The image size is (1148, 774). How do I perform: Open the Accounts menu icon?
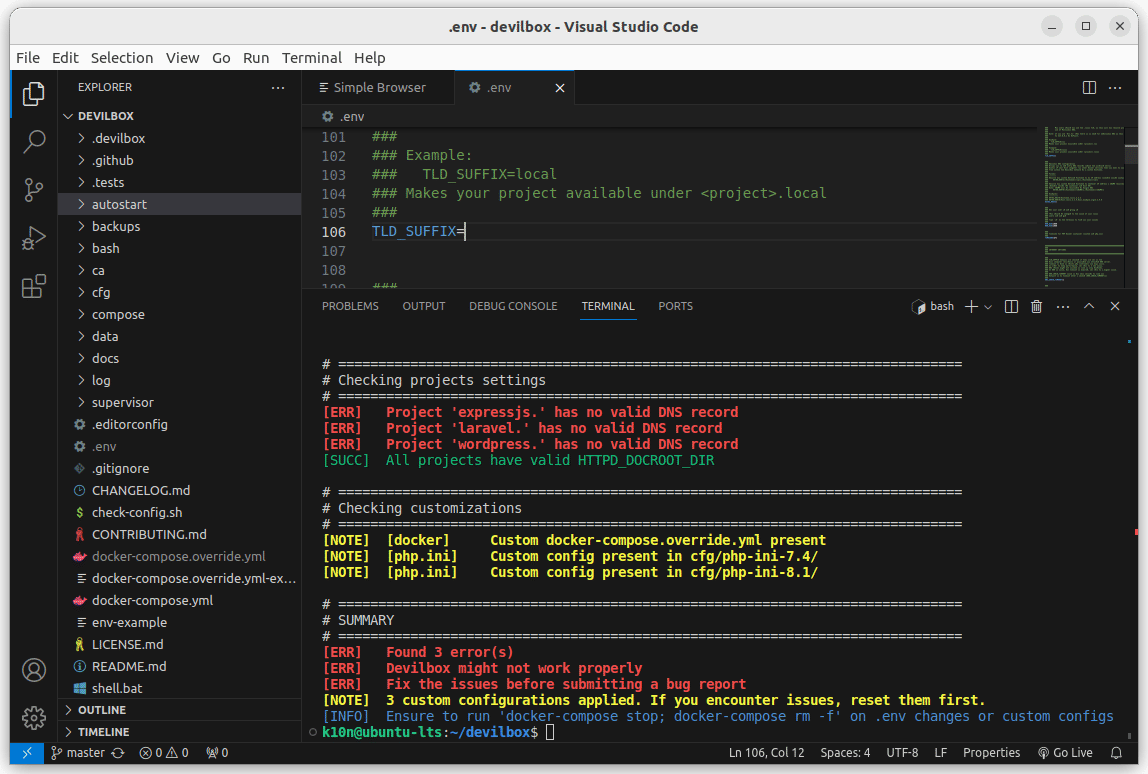[34, 669]
